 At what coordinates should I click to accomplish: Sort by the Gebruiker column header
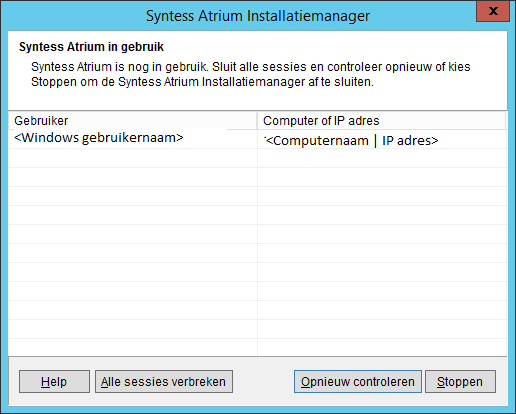(132, 120)
